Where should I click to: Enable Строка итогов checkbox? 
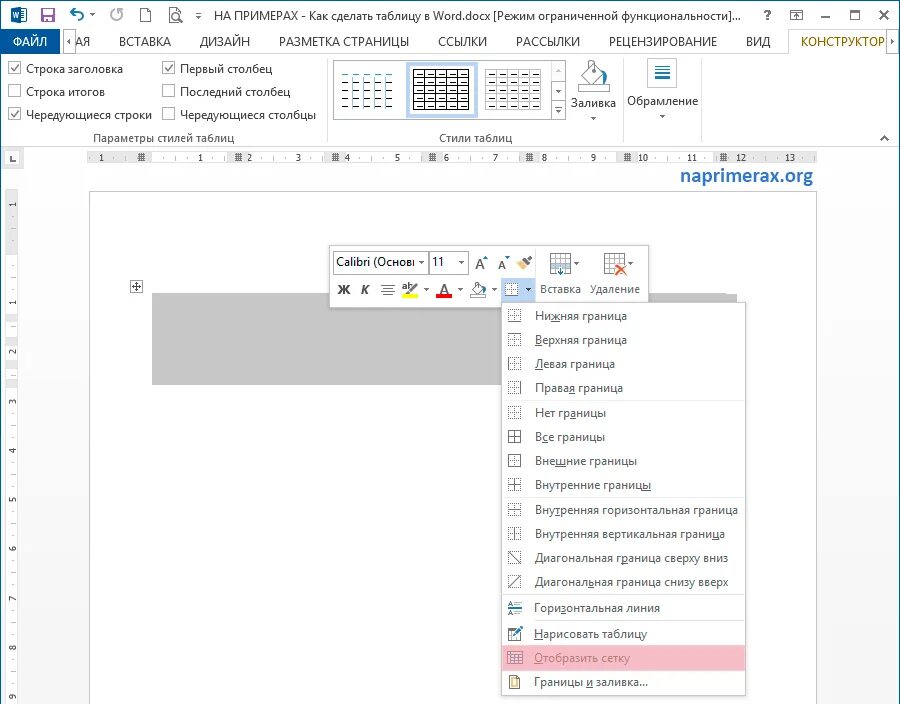(x=15, y=91)
